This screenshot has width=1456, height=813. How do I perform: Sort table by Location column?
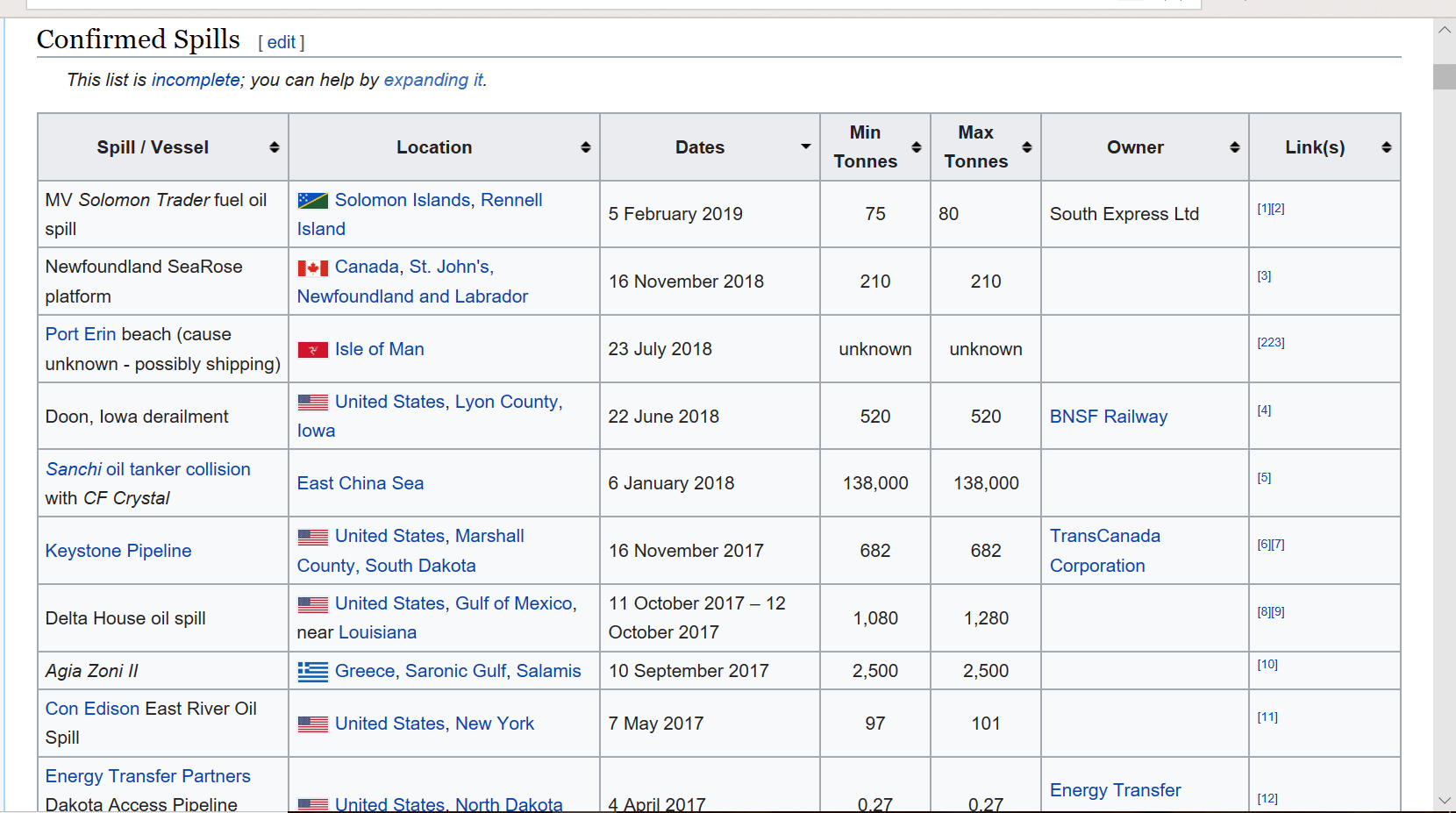tap(585, 147)
